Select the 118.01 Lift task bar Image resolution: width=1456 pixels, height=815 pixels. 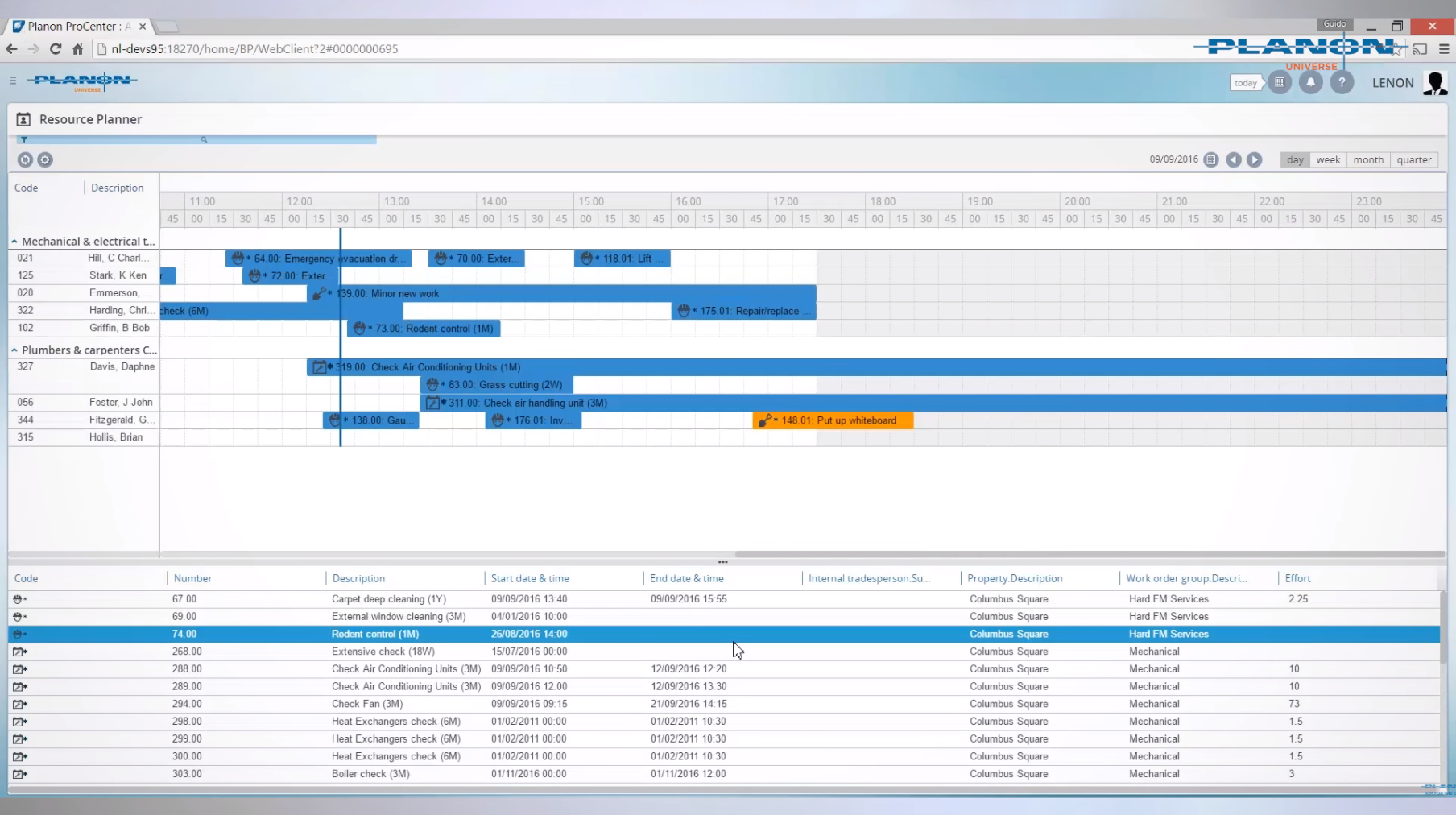623,259
